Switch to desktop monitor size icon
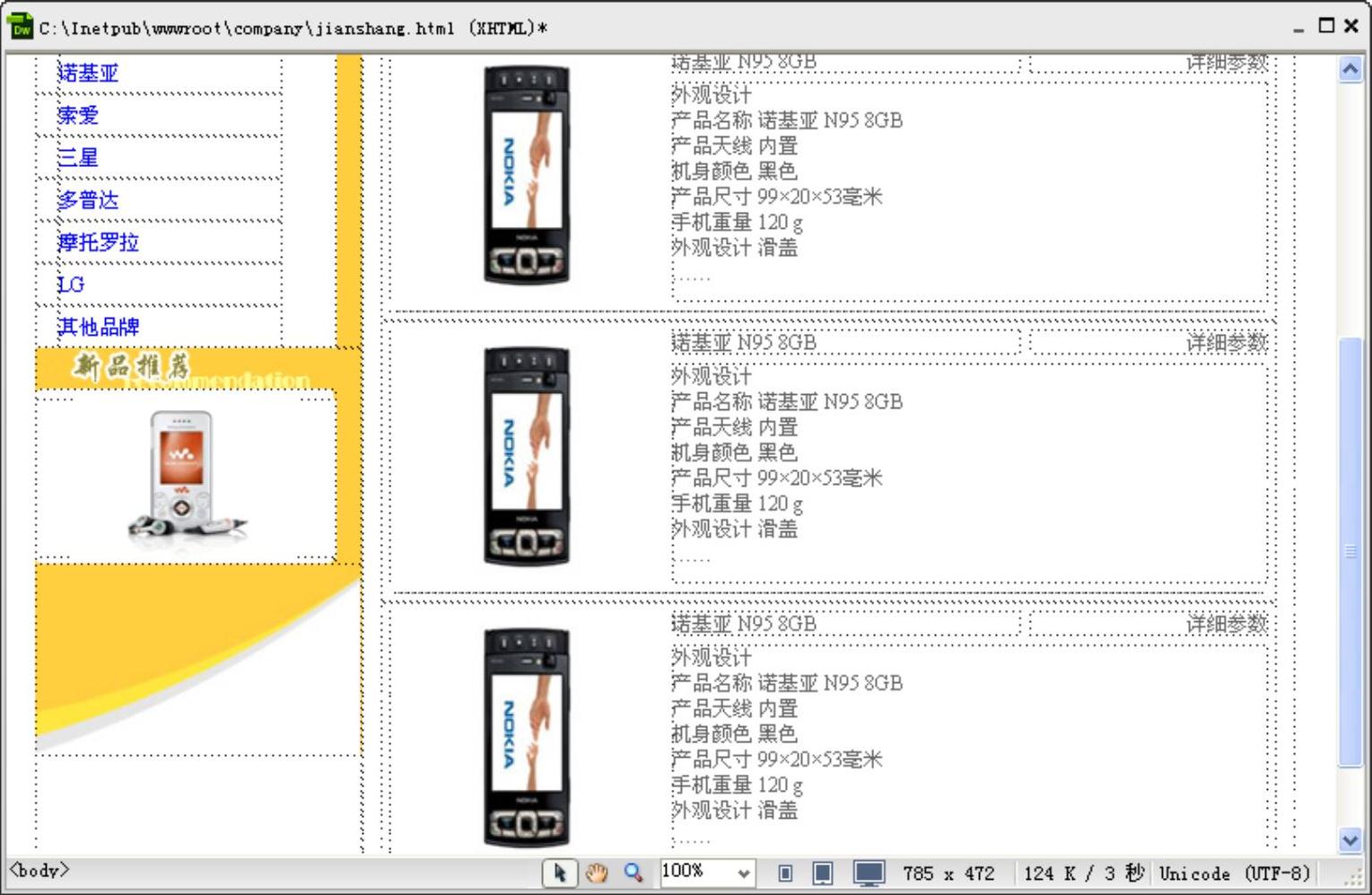Viewport: 1372px width, 895px height. 869,873
